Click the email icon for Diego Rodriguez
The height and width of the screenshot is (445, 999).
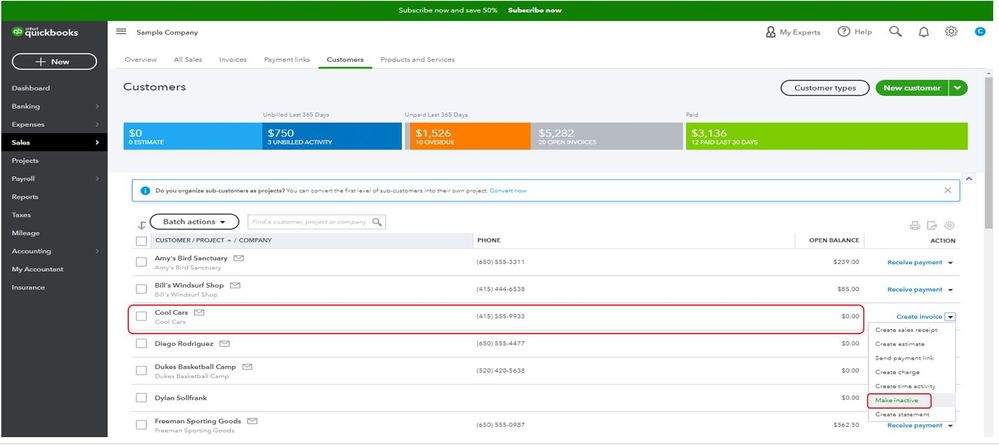[224, 344]
